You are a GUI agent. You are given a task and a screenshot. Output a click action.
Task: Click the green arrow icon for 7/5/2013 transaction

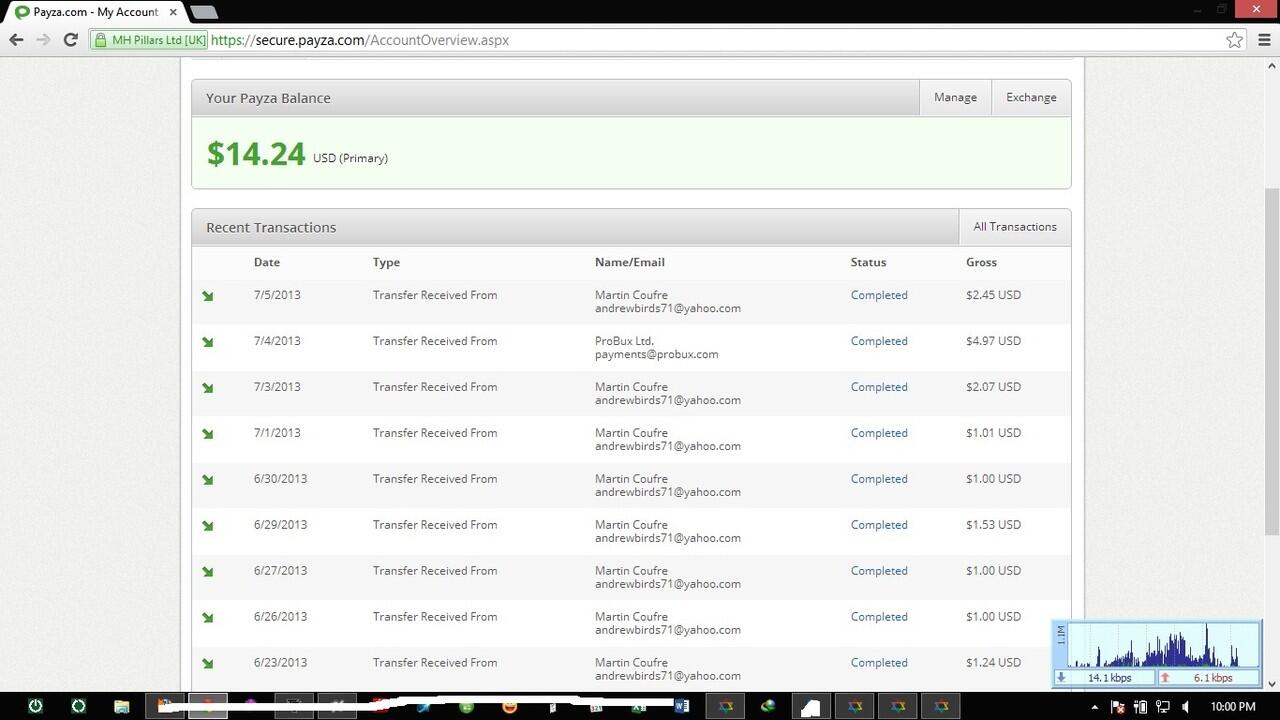(208, 296)
